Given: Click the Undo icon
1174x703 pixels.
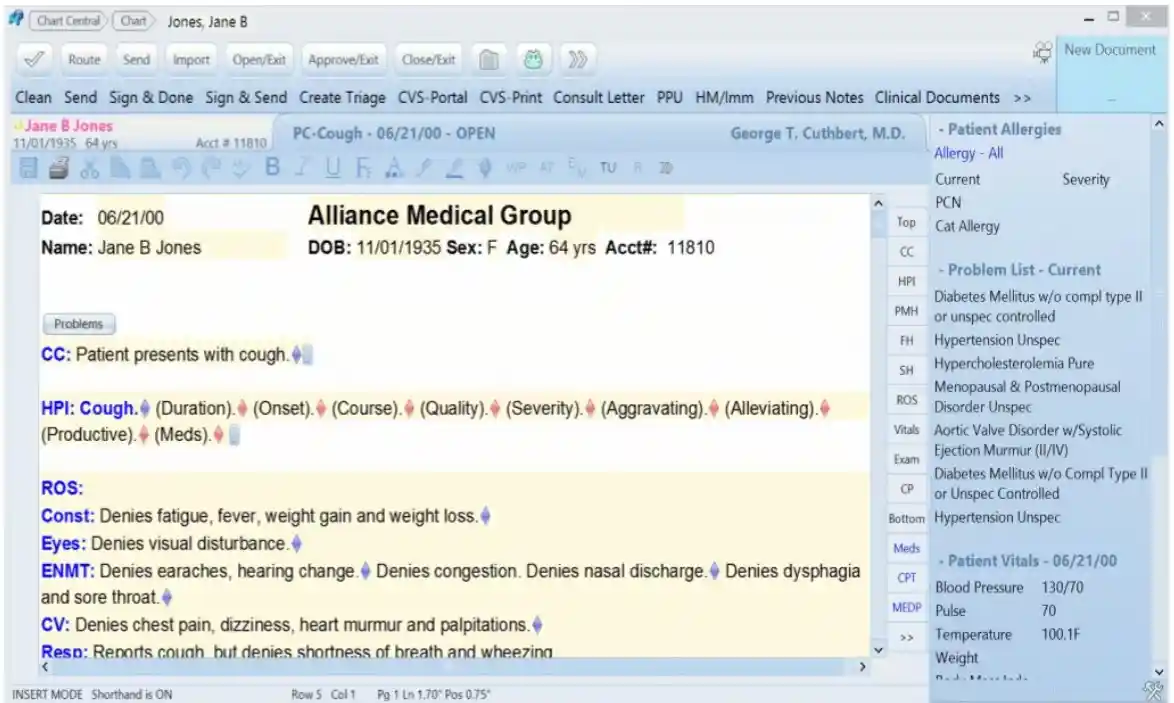Looking at the screenshot, I should click(x=184, y=168).
